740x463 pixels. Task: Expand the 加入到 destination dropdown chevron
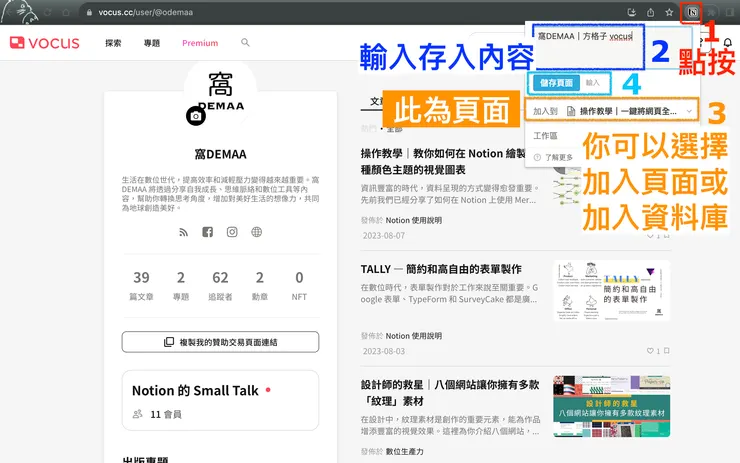coord(689,111)
